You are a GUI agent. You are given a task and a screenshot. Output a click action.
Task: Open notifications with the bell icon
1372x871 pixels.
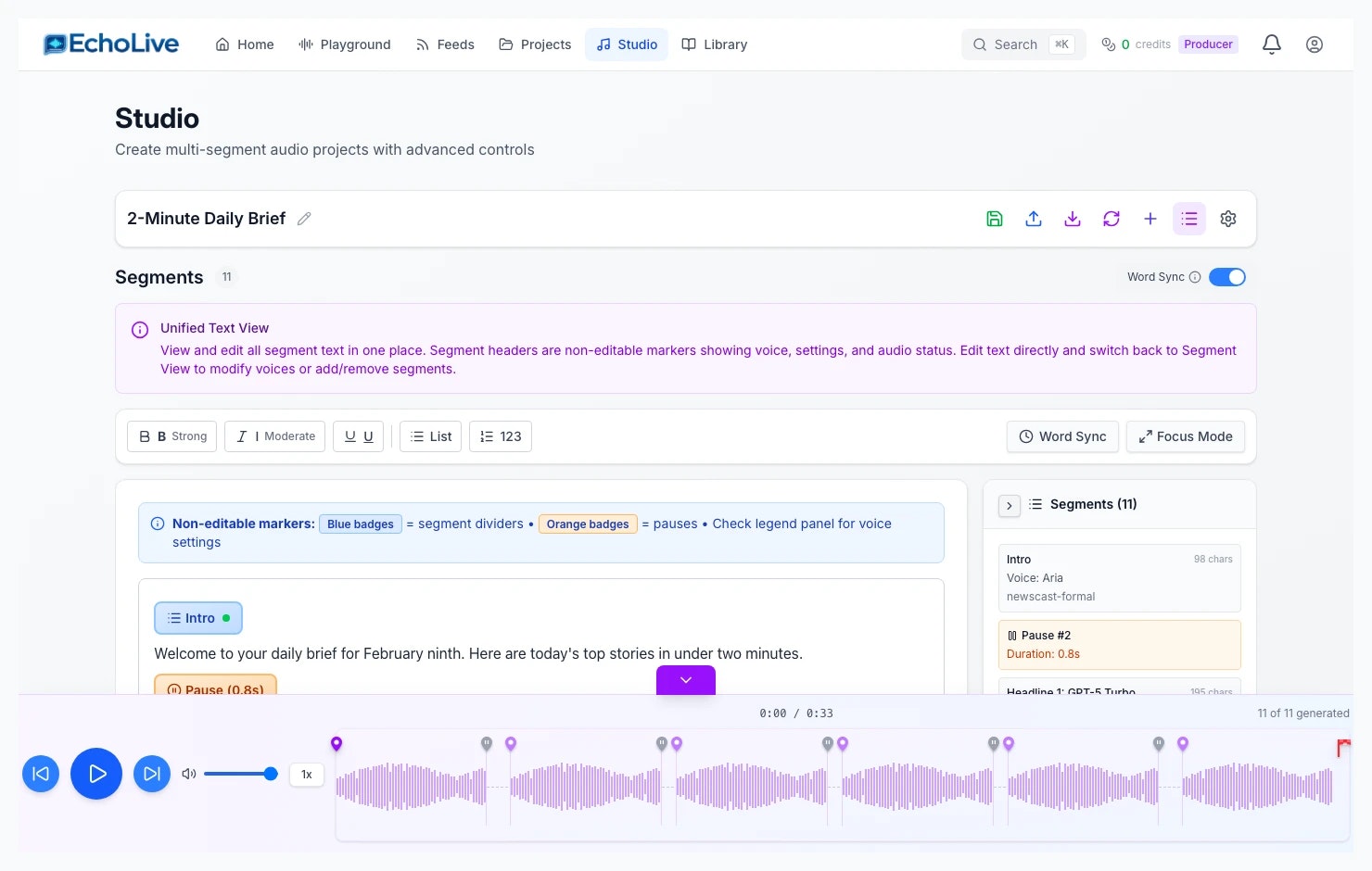[x=1271, y=44]
